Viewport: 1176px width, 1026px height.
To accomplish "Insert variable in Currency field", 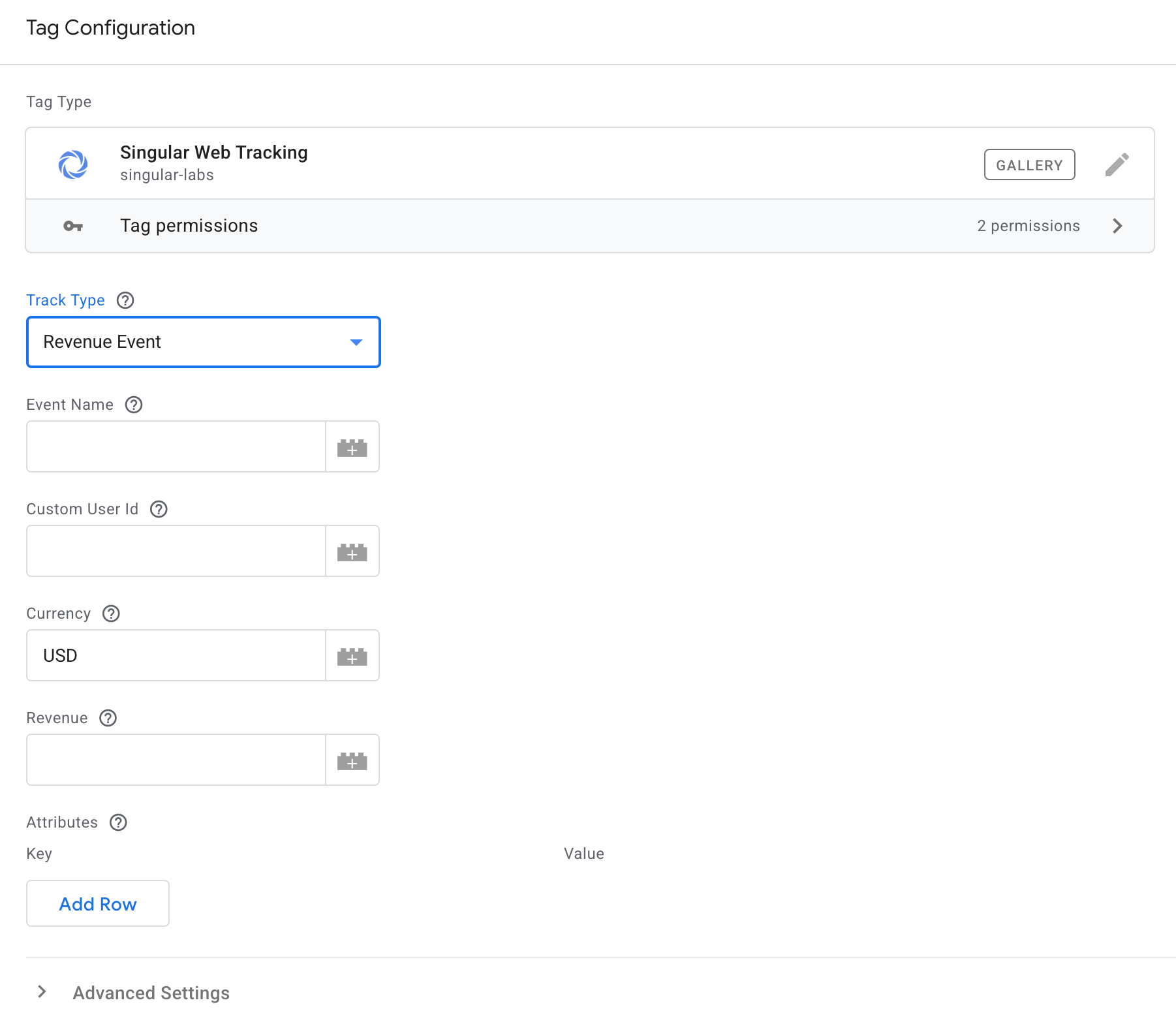I will coord(352,656).
